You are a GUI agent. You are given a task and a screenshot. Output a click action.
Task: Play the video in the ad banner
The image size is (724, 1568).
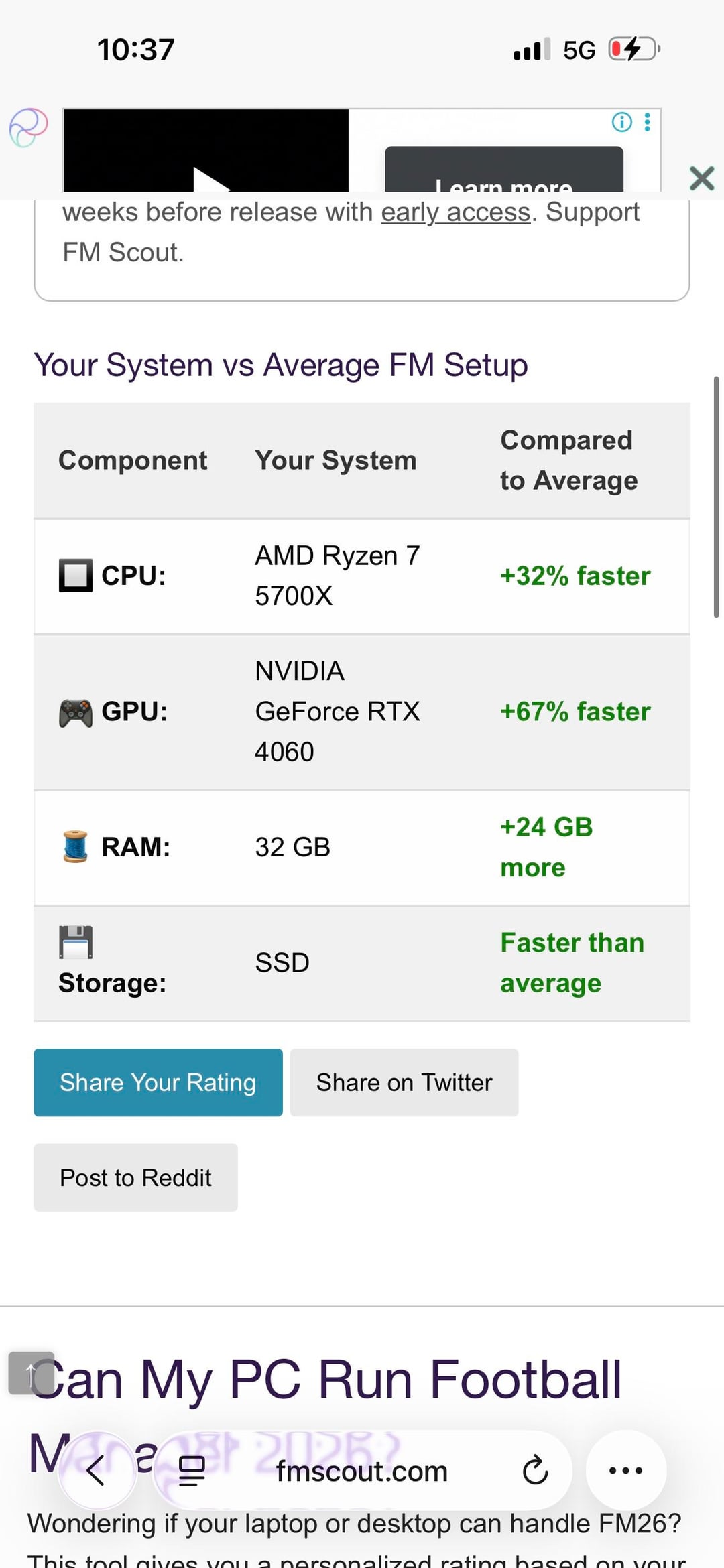[209, 180]
